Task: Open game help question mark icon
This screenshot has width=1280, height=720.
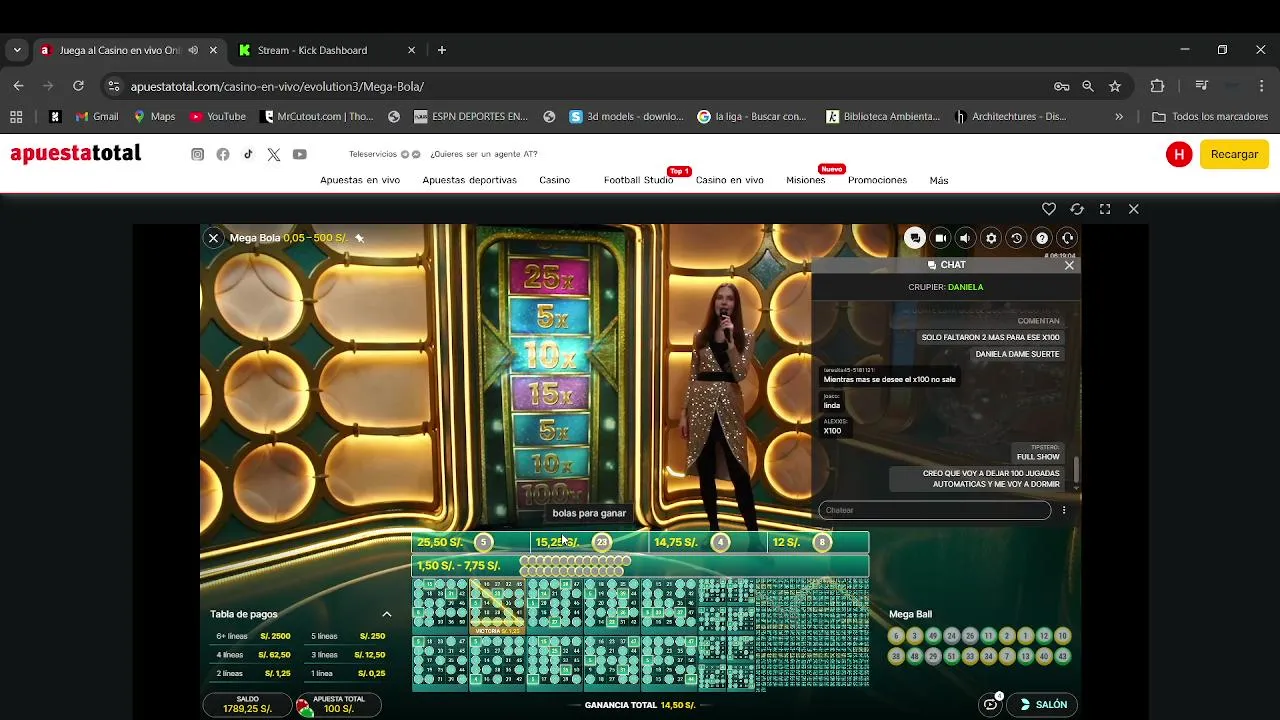Action: tap(1042, 238)
